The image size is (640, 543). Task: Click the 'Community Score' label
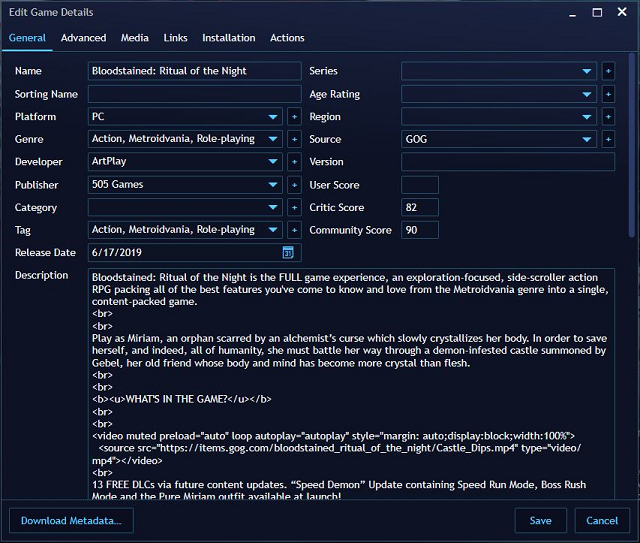coord(350,230)
